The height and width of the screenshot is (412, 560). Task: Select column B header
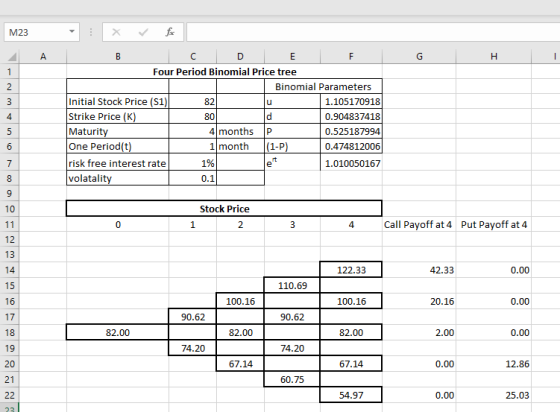118,56
